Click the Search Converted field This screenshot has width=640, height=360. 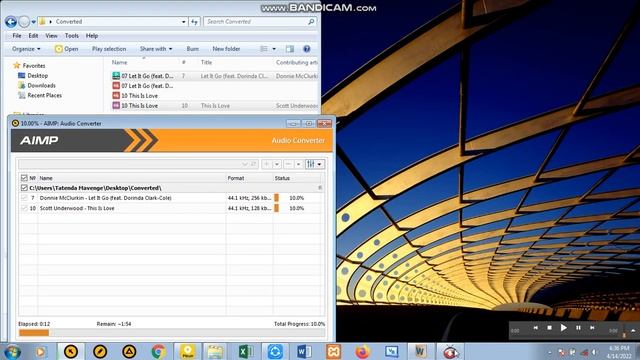[260, 22]
